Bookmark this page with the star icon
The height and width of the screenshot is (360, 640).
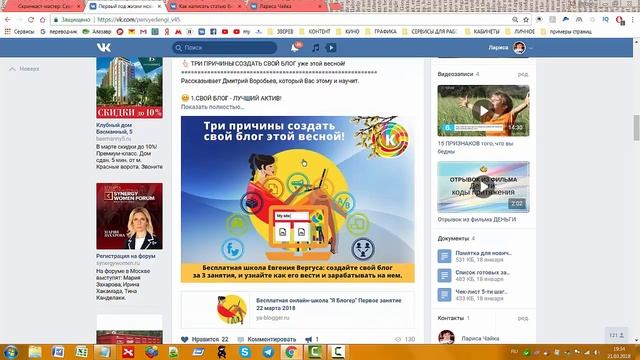[x=526, y=20]
